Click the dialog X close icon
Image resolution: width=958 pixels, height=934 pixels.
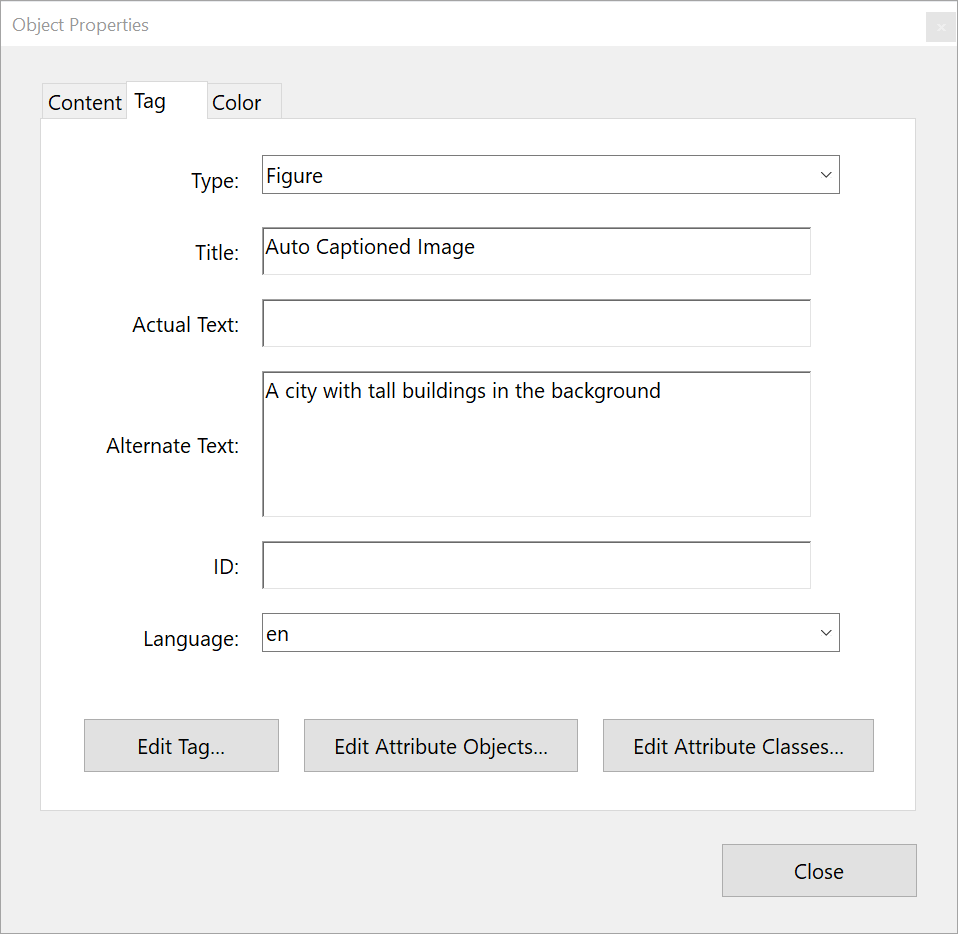[940, 27]
